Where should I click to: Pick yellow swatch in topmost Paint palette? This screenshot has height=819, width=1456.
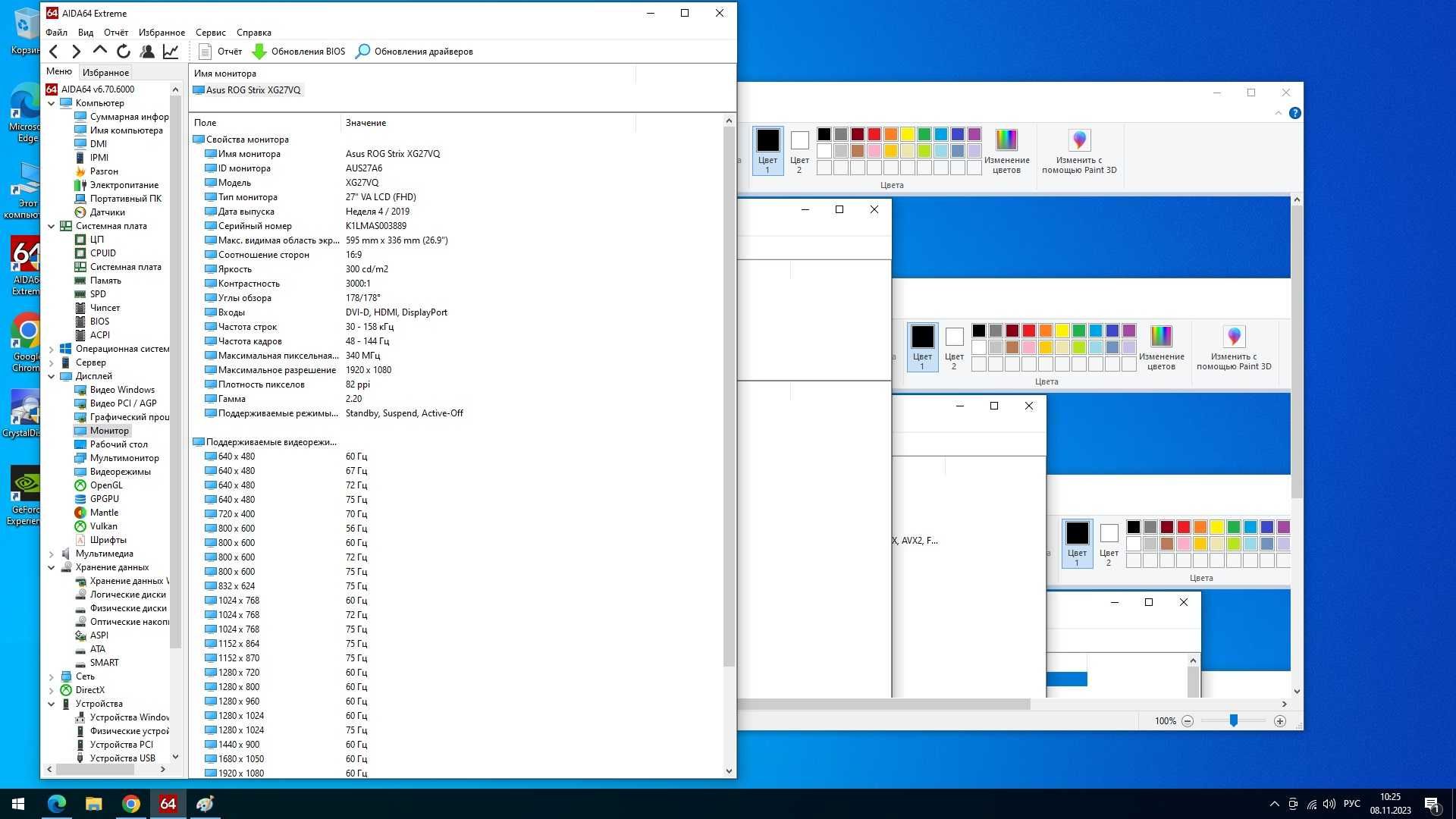[x=908, y=134]
